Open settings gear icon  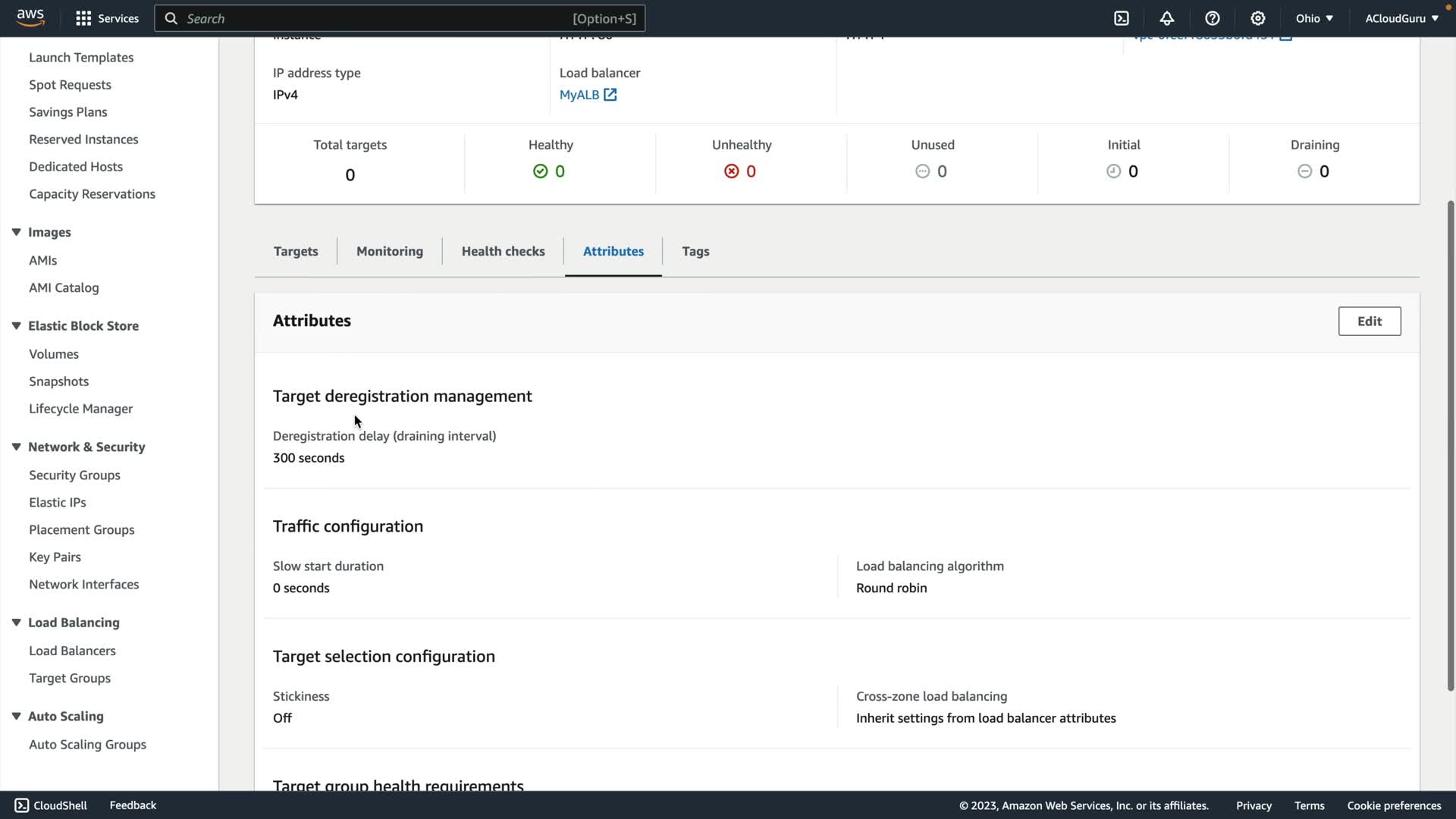click(1257, 18)
